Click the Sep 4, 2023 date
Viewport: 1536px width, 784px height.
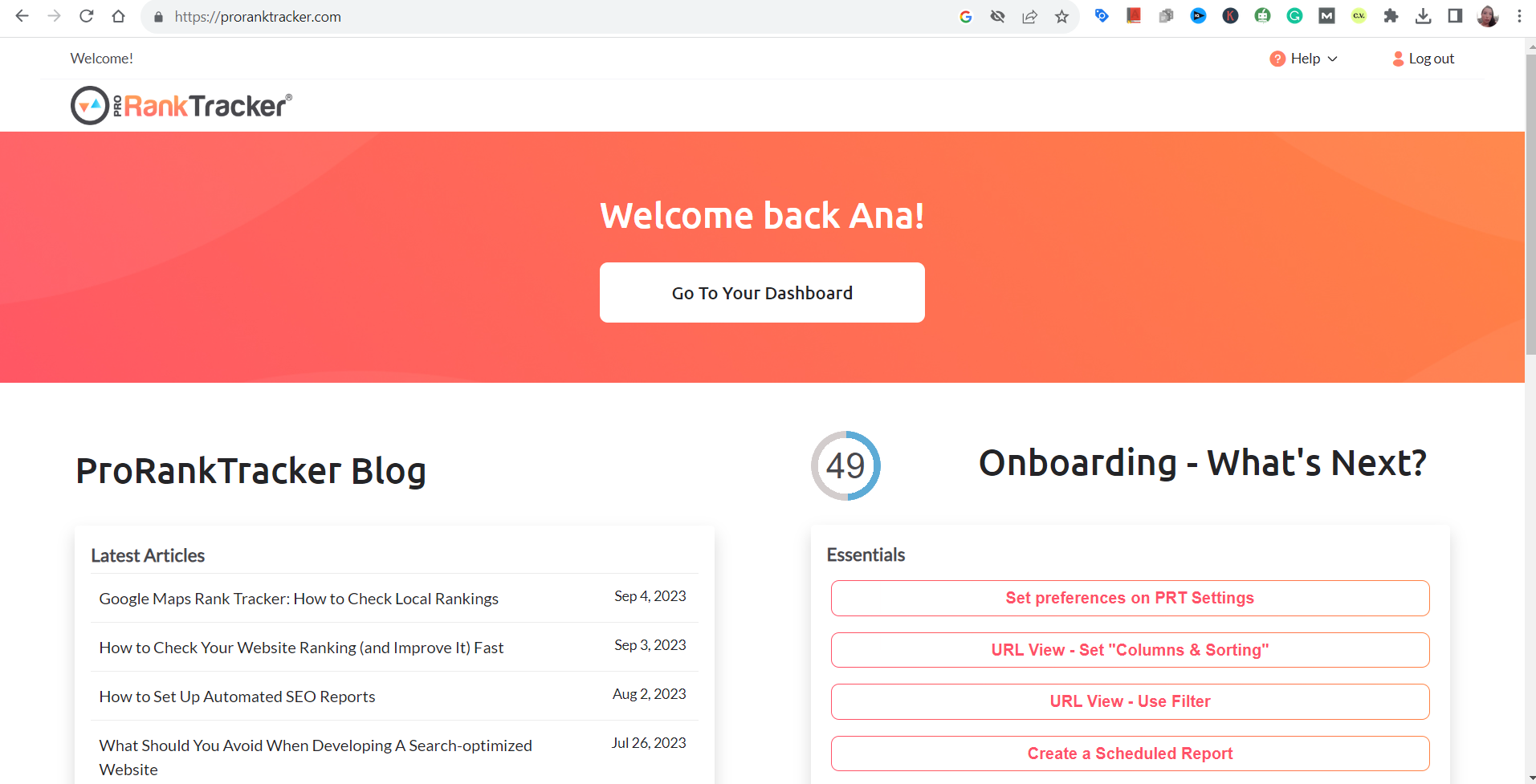coord(650,596)
